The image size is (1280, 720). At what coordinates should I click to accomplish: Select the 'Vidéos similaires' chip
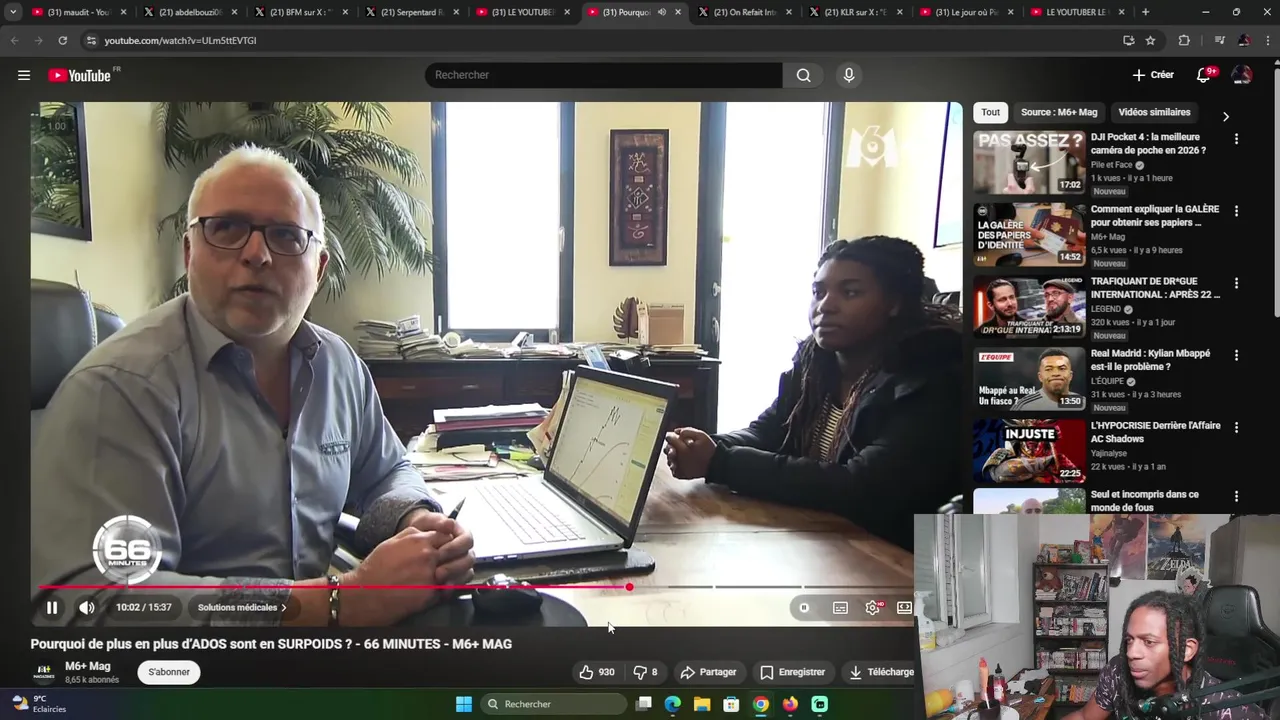(x=1154, y=112)
